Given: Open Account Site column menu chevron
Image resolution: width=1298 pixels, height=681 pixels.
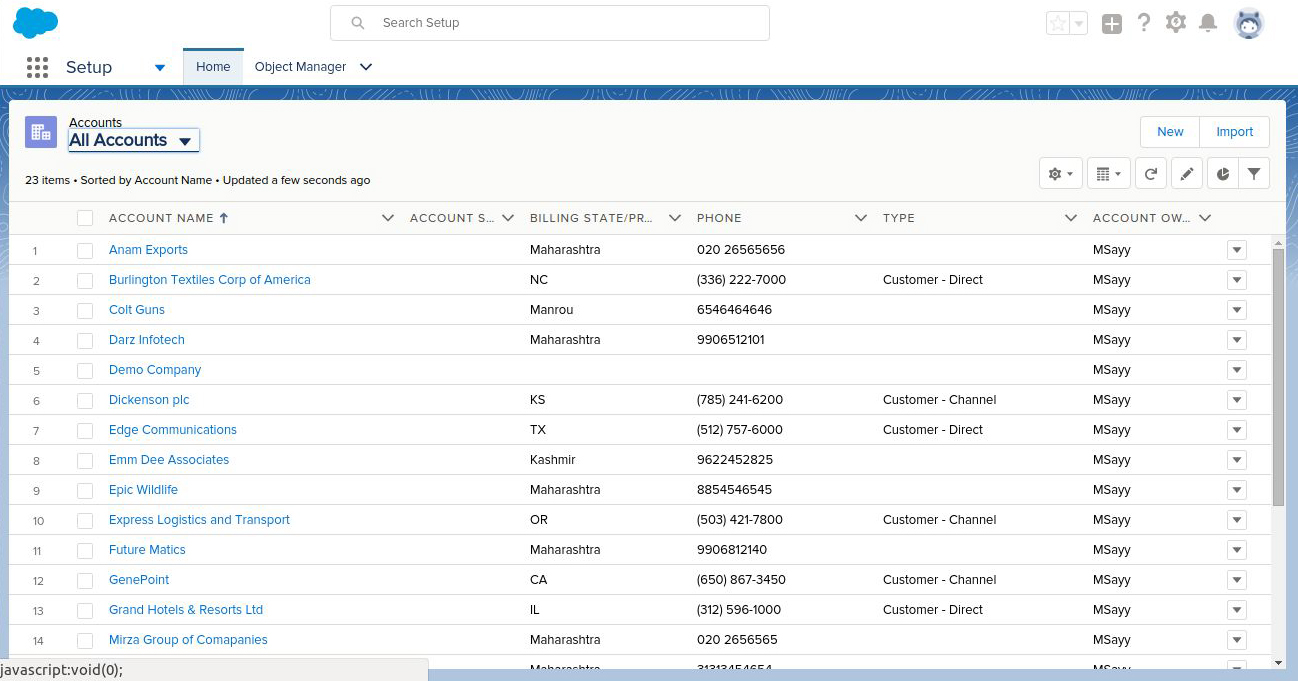Looking at the screenshot, I should pos(508,218).
